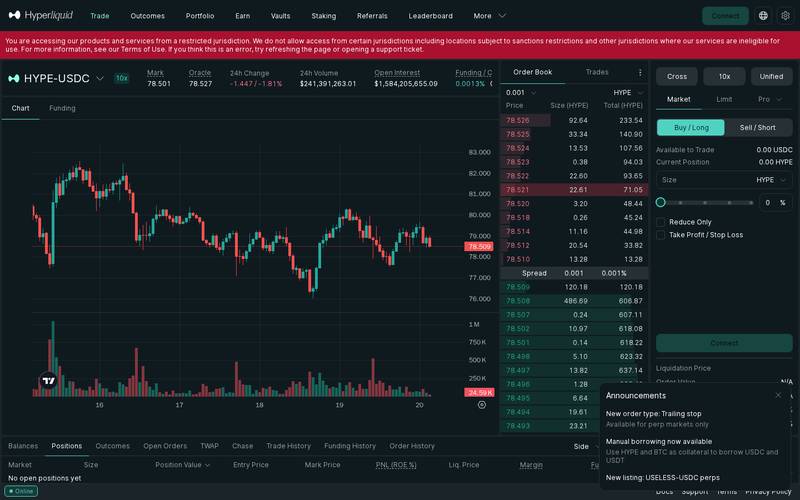Viewport: 800px width, 500px height.
Task: Click the Size input field
Action: pos(724,180)
